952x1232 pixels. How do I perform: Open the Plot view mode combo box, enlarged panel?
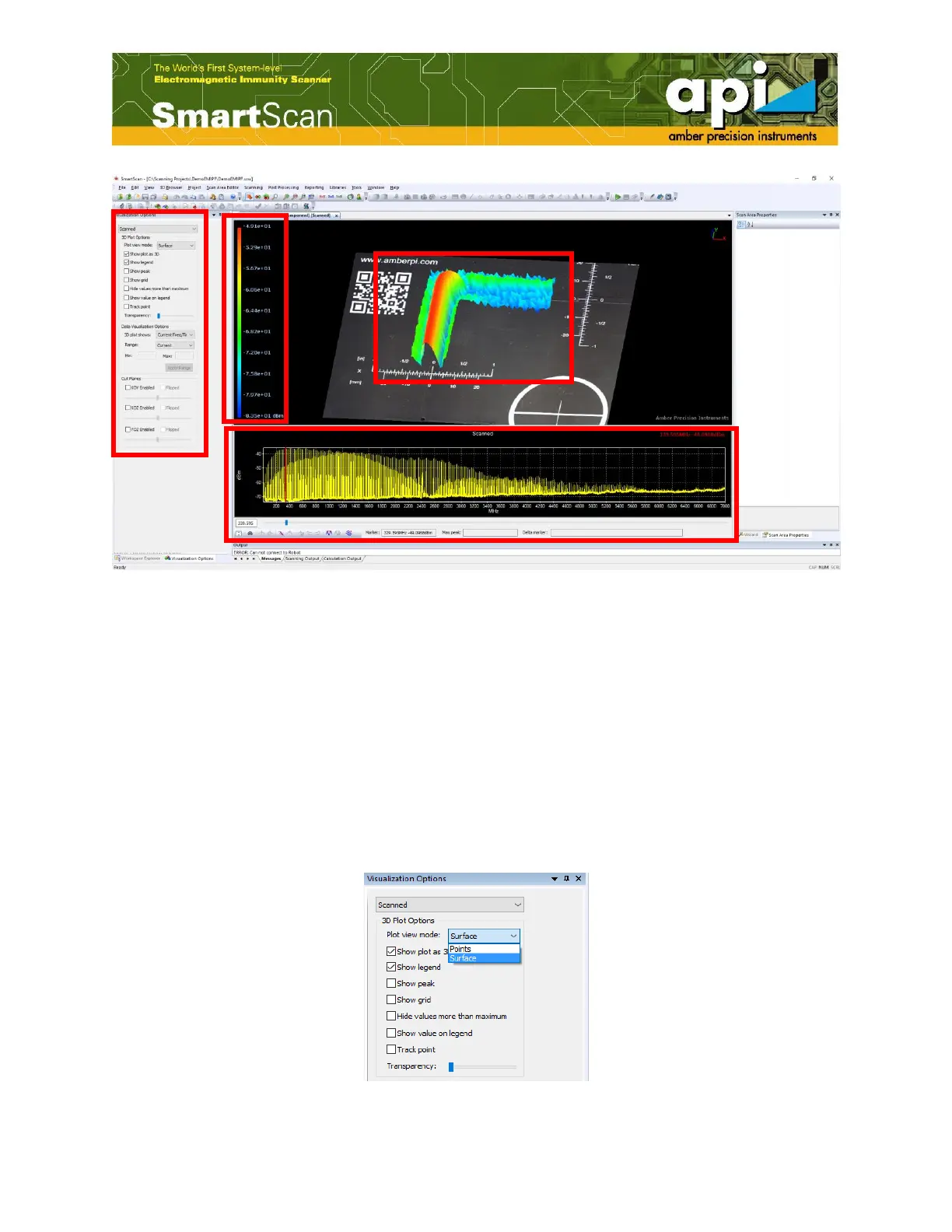pyautogui.click(x=483, y=936)
